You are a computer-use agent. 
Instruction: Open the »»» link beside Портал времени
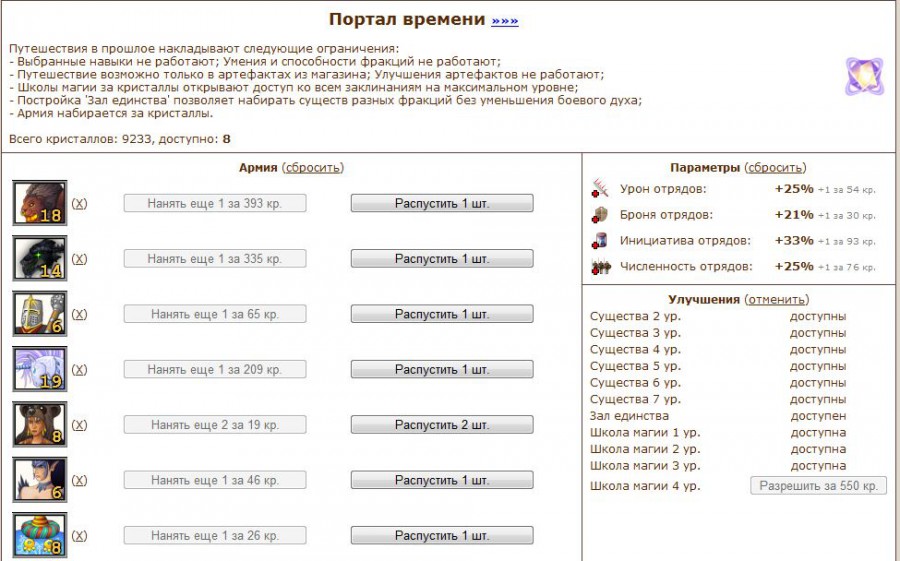point(505,21)
